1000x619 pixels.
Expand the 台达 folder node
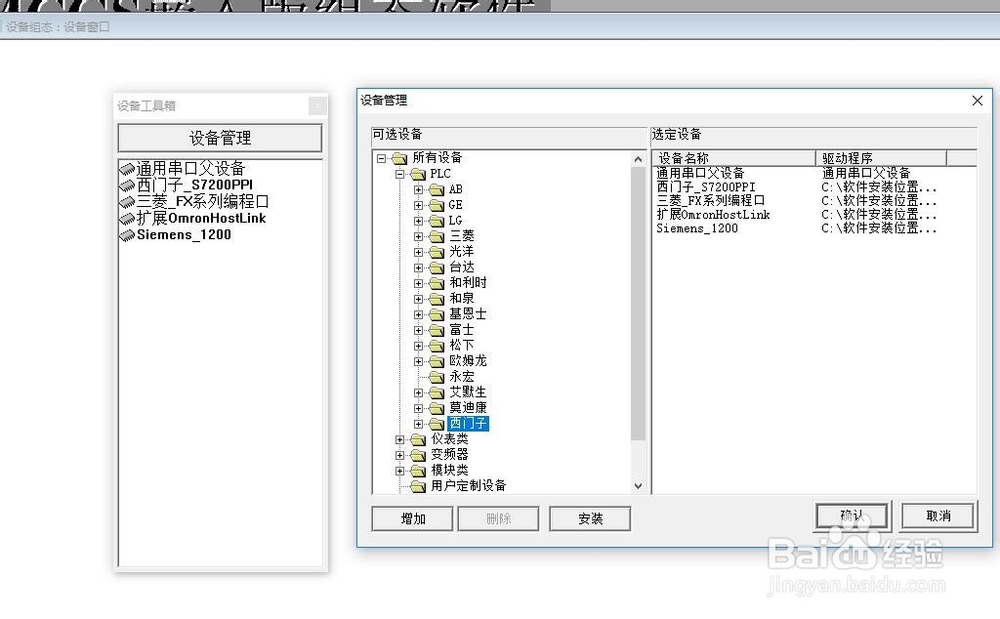click(418, 268)
